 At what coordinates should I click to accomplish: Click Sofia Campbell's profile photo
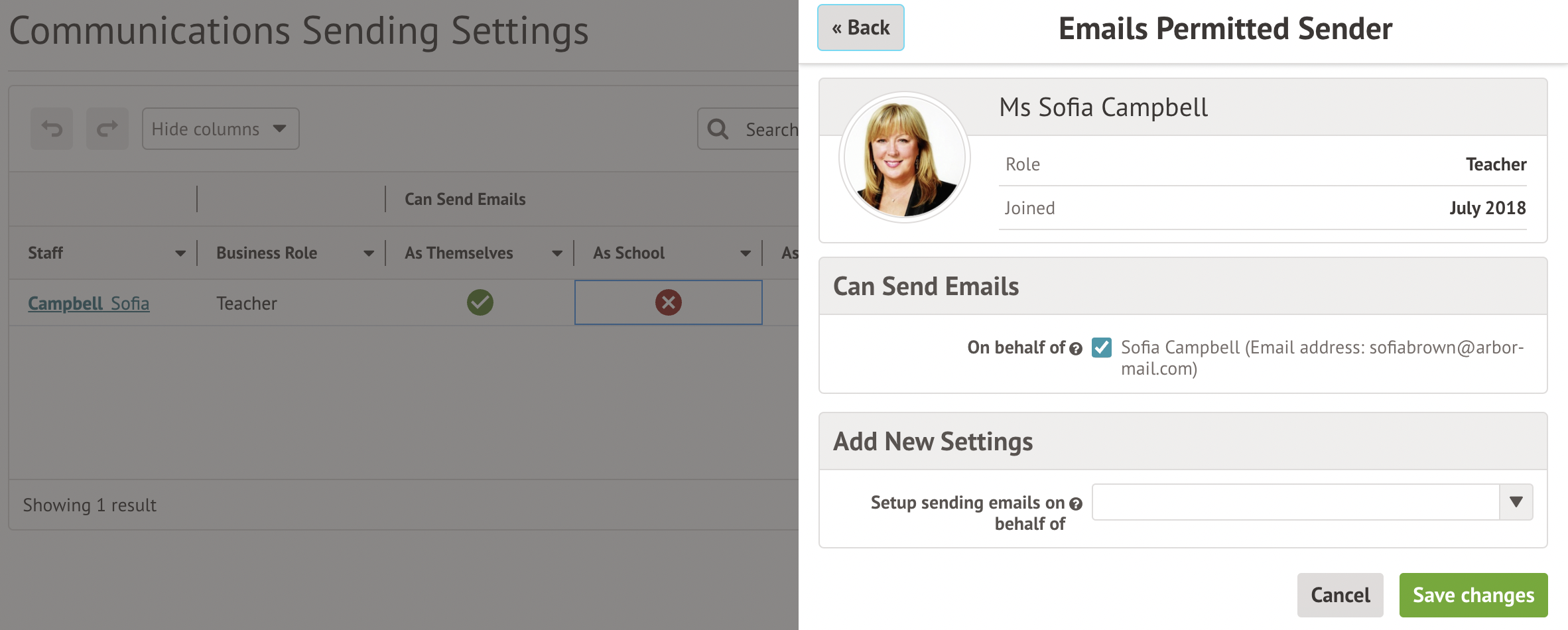point(904,158)
